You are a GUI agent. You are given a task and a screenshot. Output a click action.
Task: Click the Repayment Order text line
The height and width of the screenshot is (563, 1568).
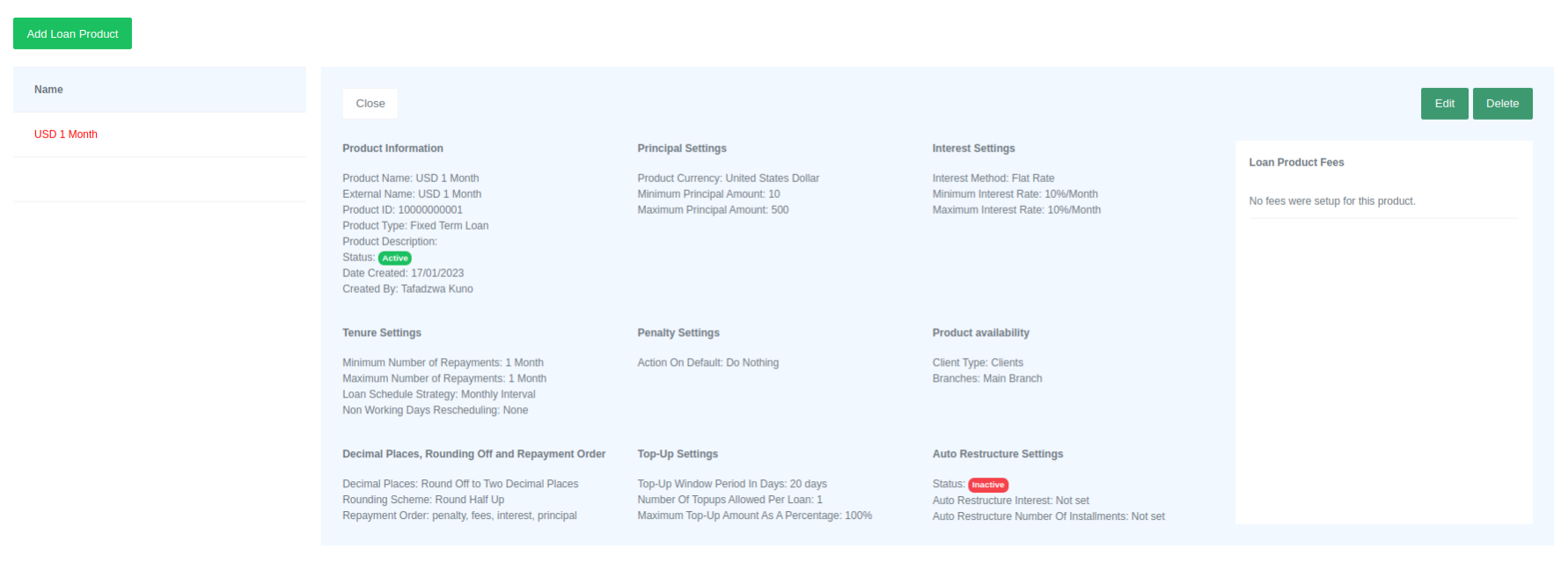459,516
